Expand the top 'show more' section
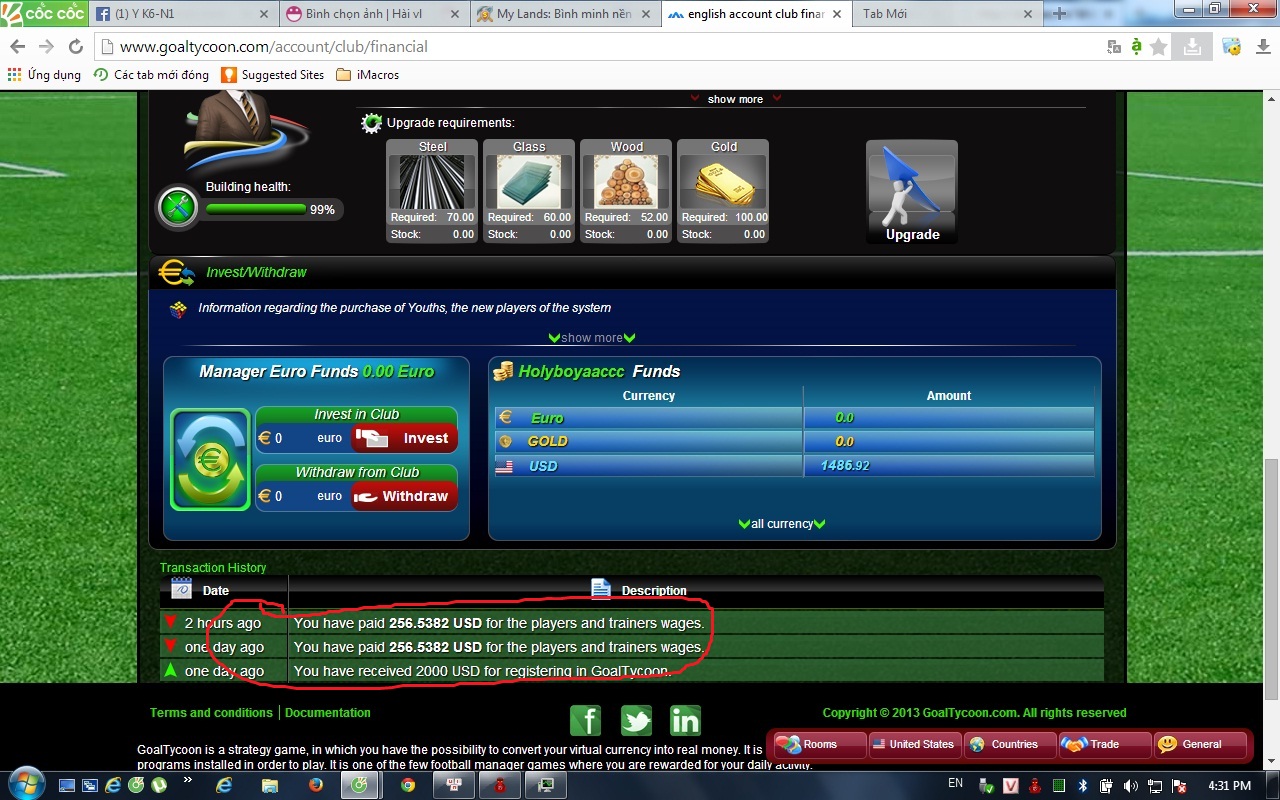This screenshot has height=800, width=1280. [735, 99]
